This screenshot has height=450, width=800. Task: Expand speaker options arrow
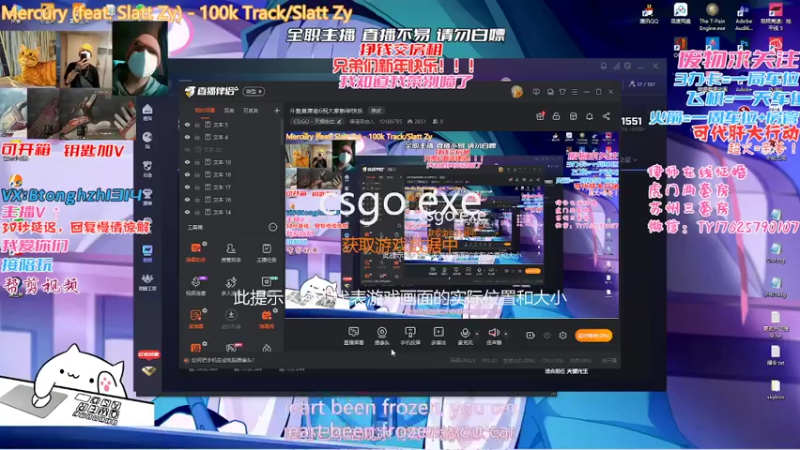pyautogui.click(x=506, y=334)
